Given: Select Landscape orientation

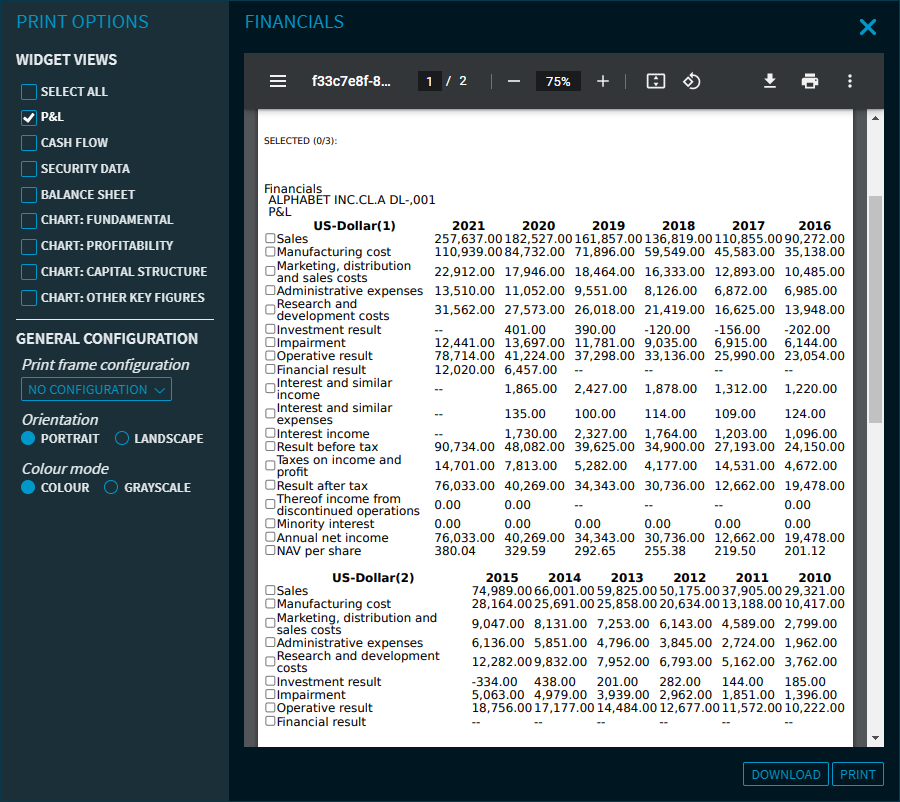Looking at the screenshot, I should (x=123, y=439).
